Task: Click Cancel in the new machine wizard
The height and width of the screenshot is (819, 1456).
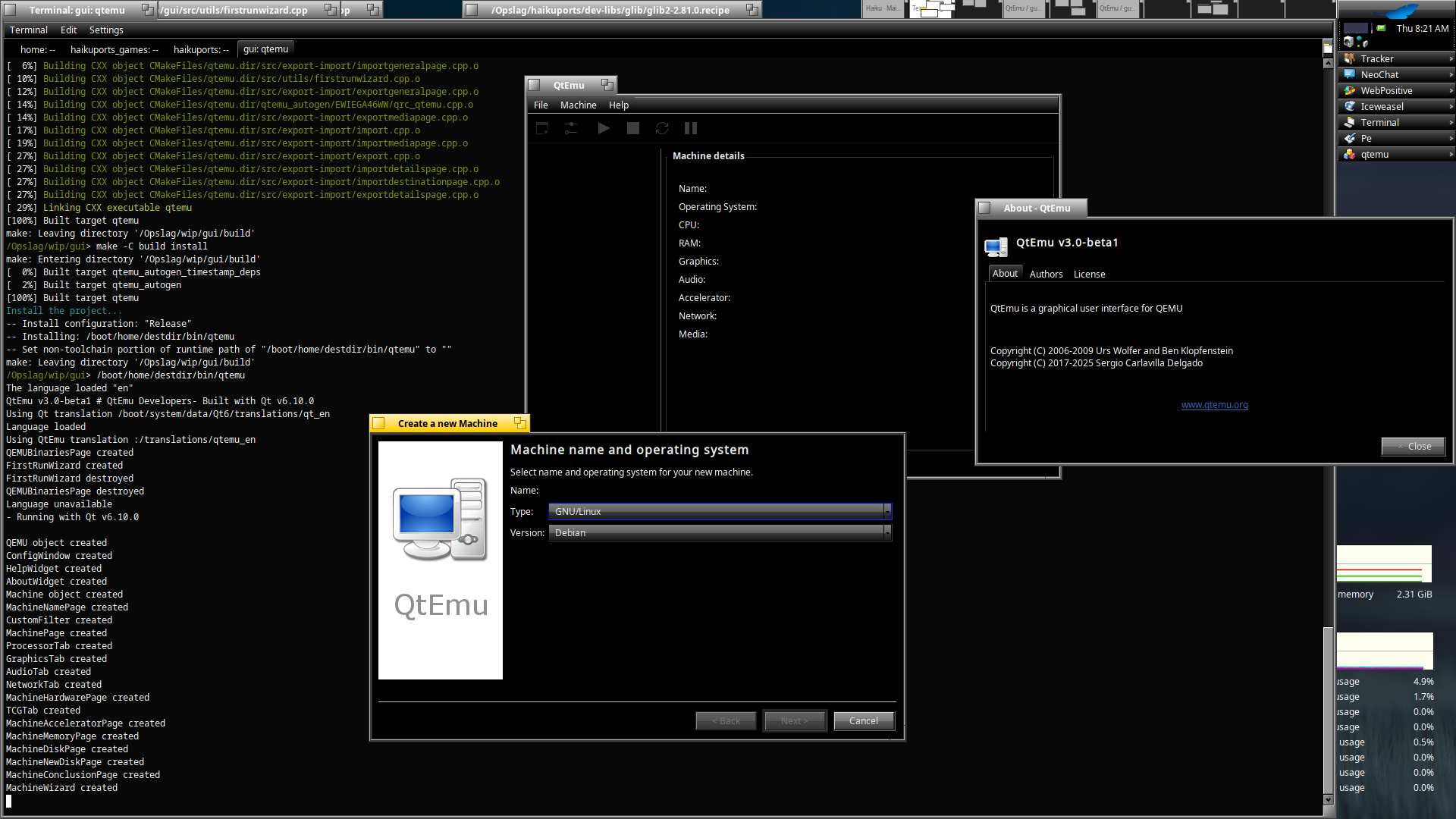Action: click(x=864, y=720)
